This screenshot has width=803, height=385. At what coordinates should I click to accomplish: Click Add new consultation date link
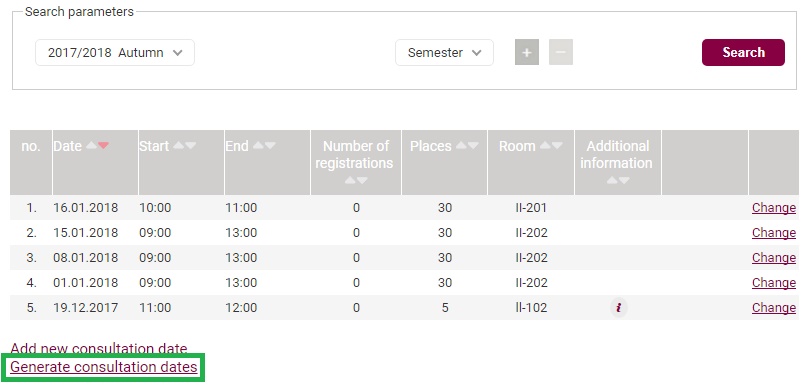pyautogui.click(x=99, y=349)
